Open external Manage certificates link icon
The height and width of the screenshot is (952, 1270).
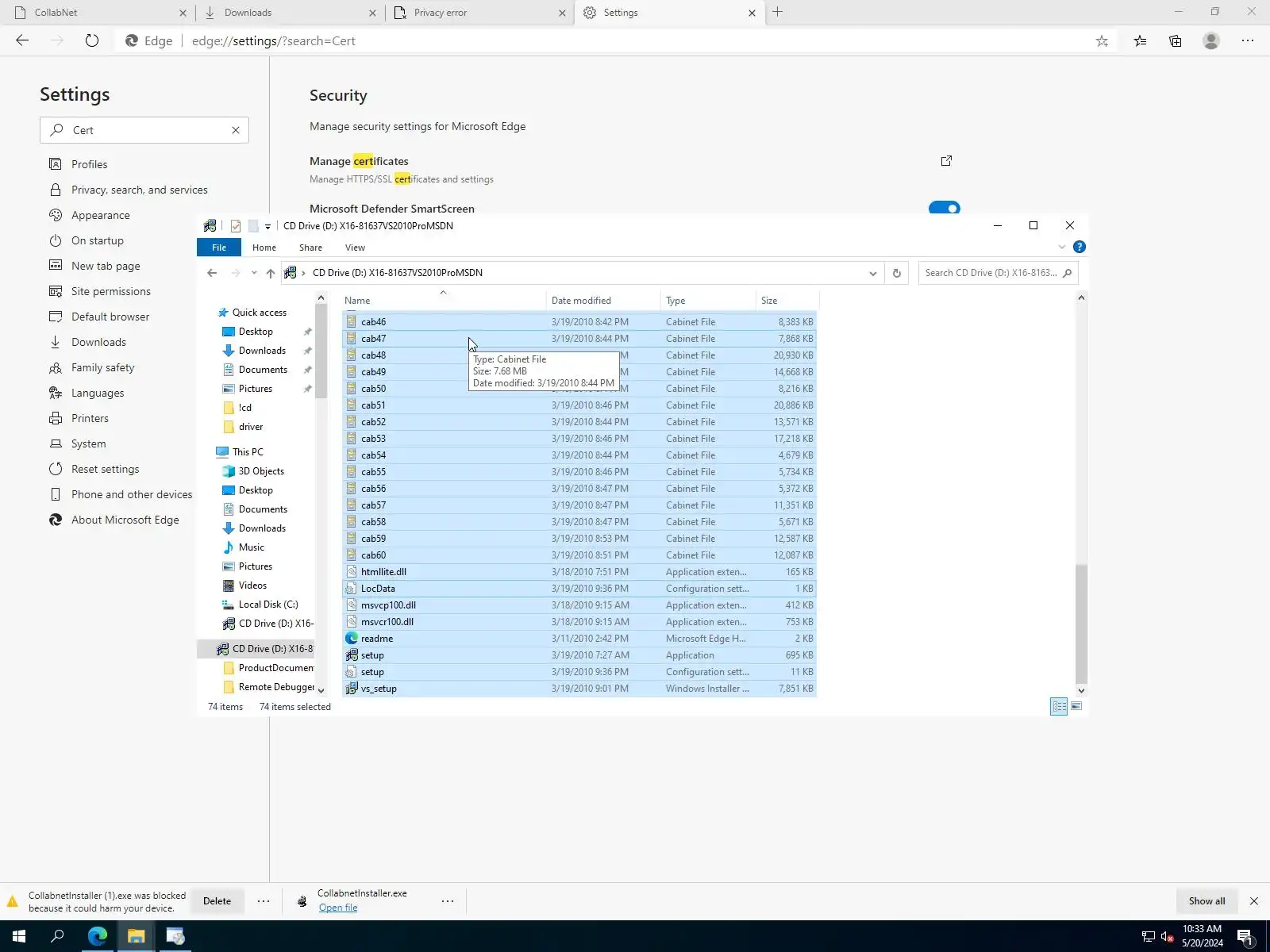[x=946, y=161]
